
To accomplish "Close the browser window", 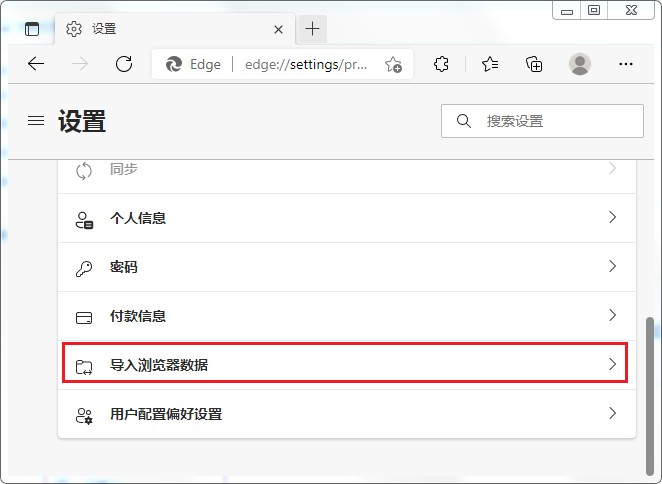I will (x=631, y=10).
